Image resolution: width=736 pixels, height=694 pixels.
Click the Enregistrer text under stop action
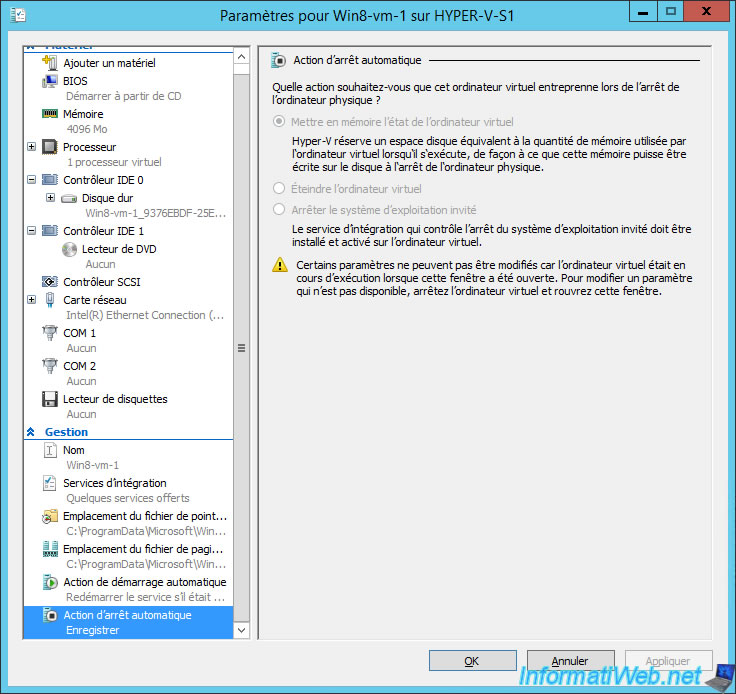coord(92,630)
